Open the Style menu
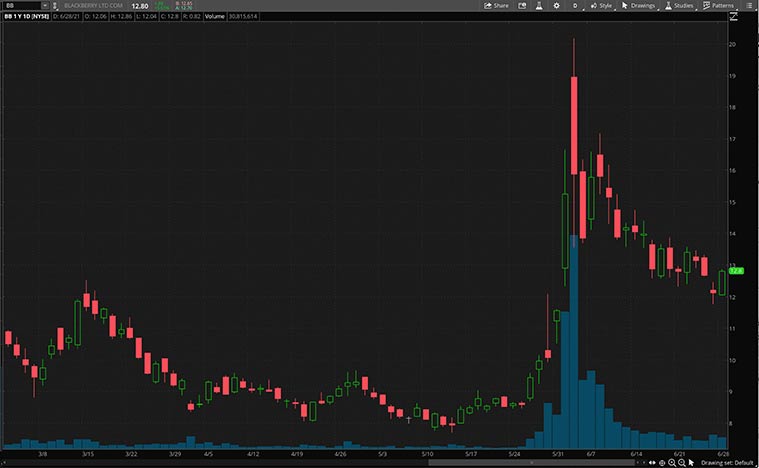This screenshot has width=759, height=468. tap(602, 5)
